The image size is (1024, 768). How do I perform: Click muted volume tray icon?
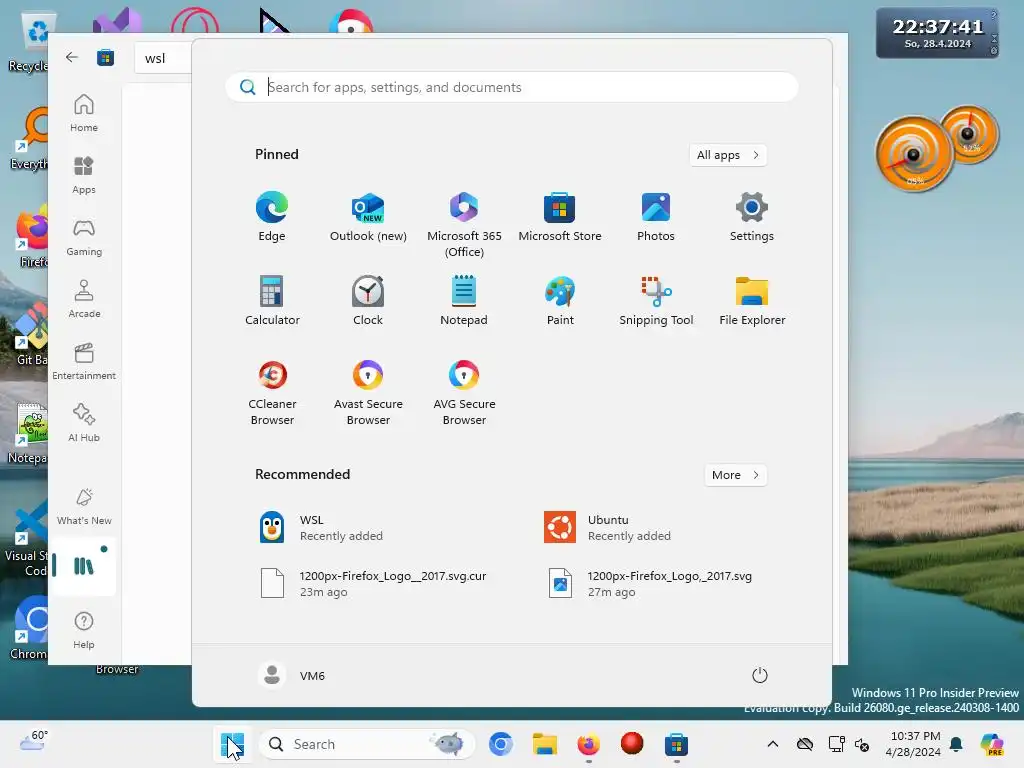(x=862, y=744)
